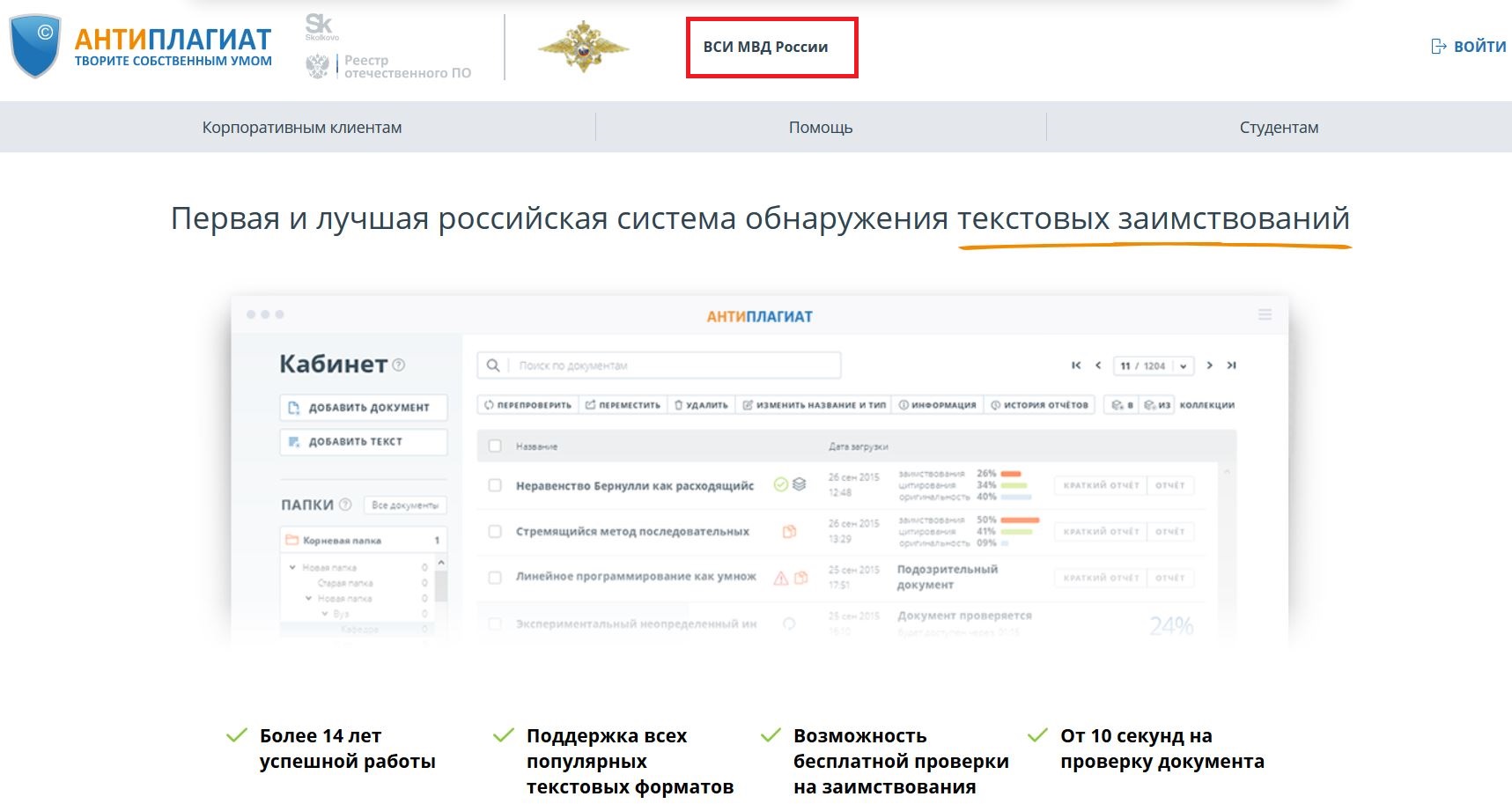Click the help icon beside Кабинет

tap(399, 365)
